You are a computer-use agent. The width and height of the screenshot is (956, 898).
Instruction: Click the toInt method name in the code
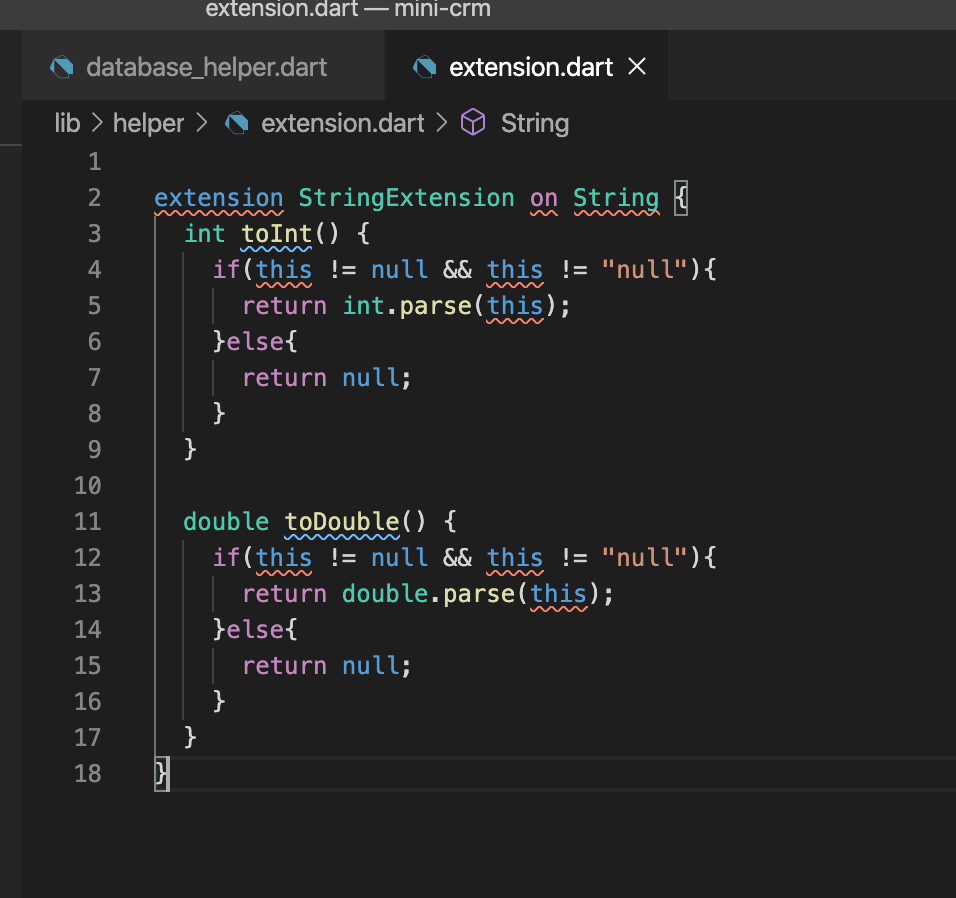click(277, 233)
